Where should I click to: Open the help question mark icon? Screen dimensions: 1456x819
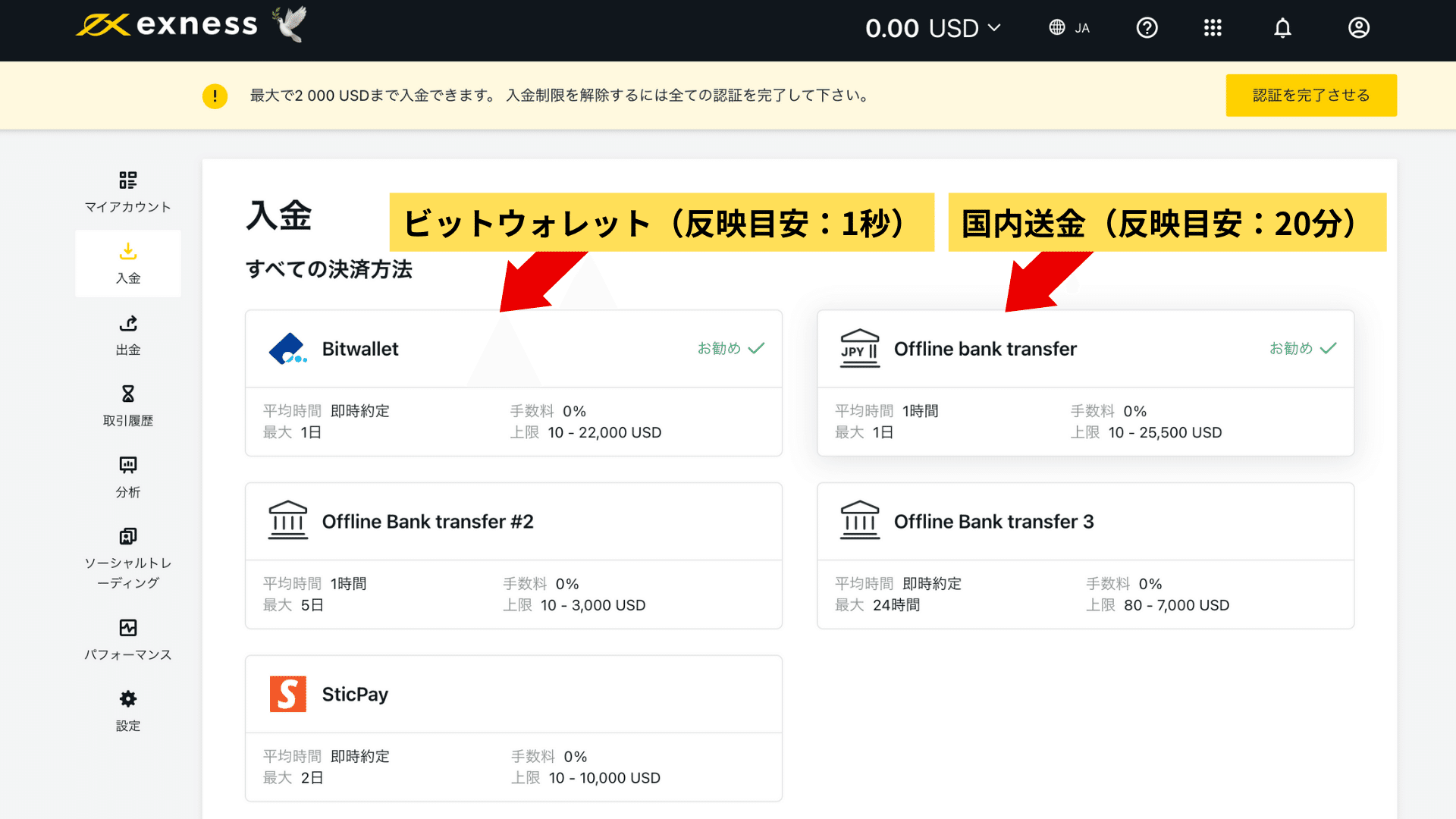1147,28
